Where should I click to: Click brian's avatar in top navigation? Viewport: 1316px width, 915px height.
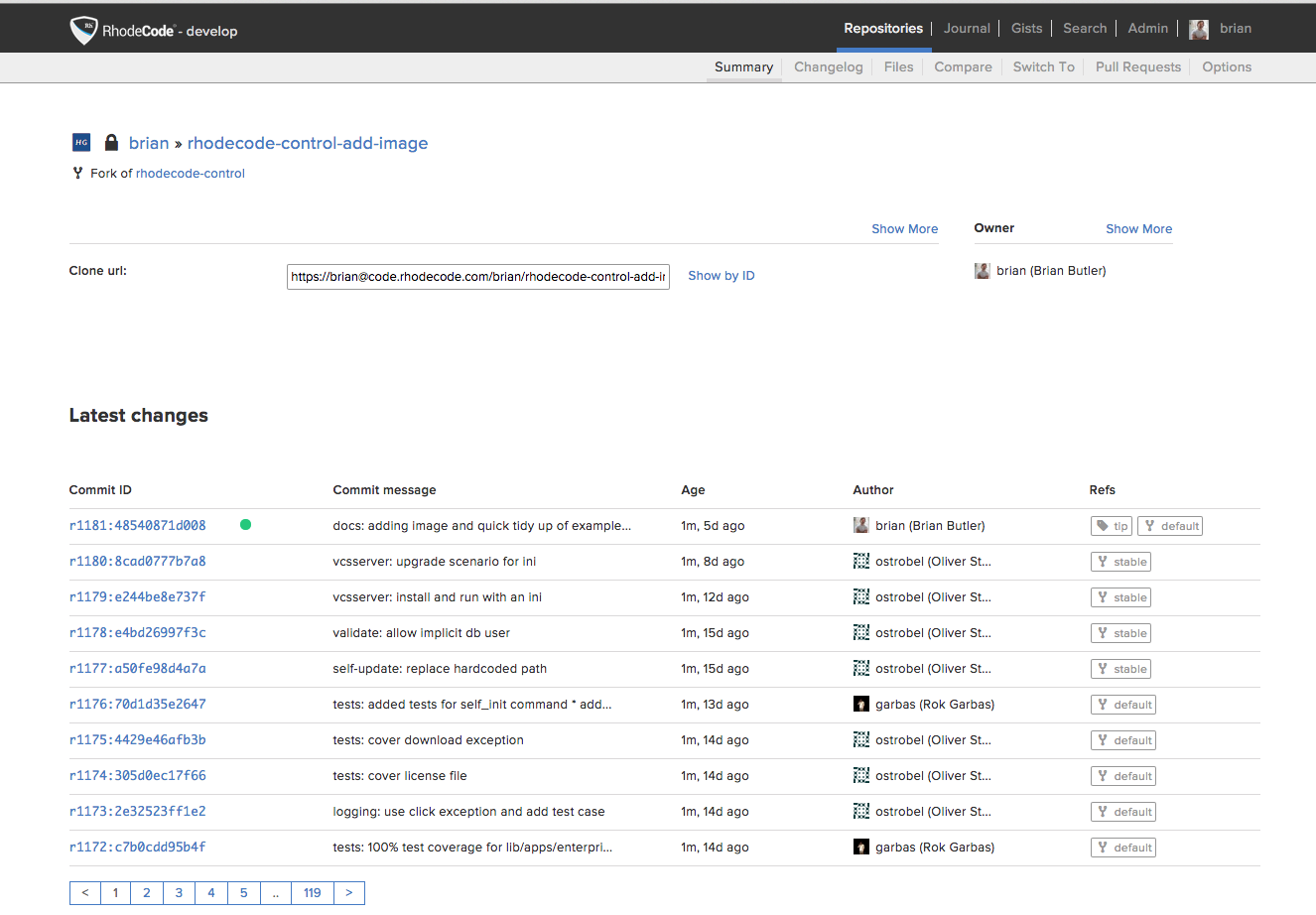(x=1199, y=29)
